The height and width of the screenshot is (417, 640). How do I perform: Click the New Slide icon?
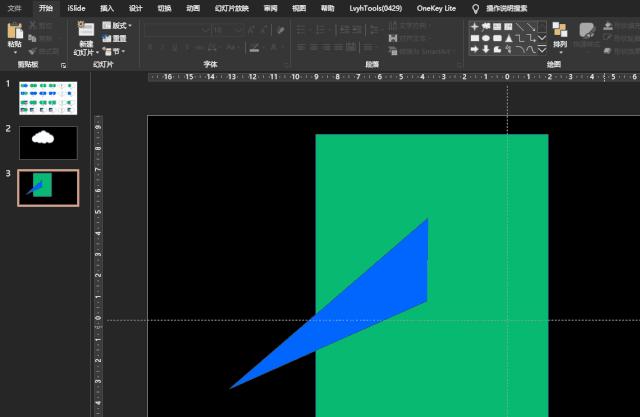86,31
